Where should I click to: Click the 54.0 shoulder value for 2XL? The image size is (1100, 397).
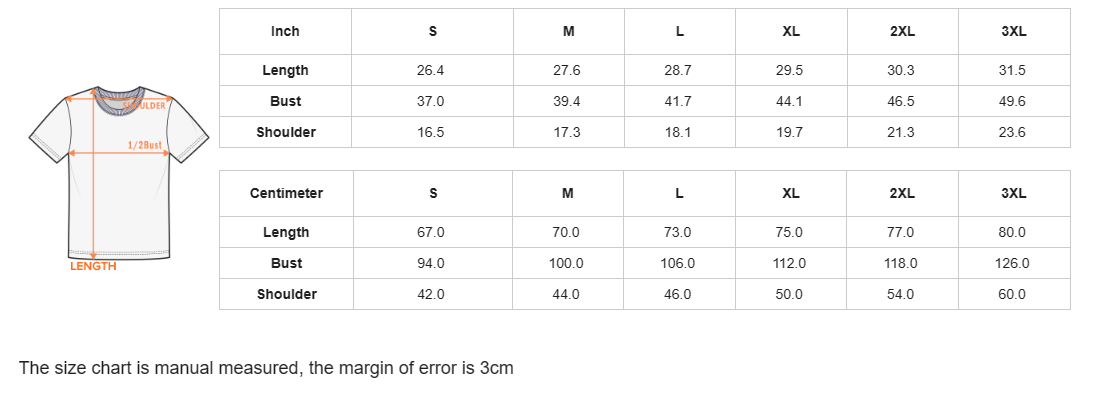(901, 295)
